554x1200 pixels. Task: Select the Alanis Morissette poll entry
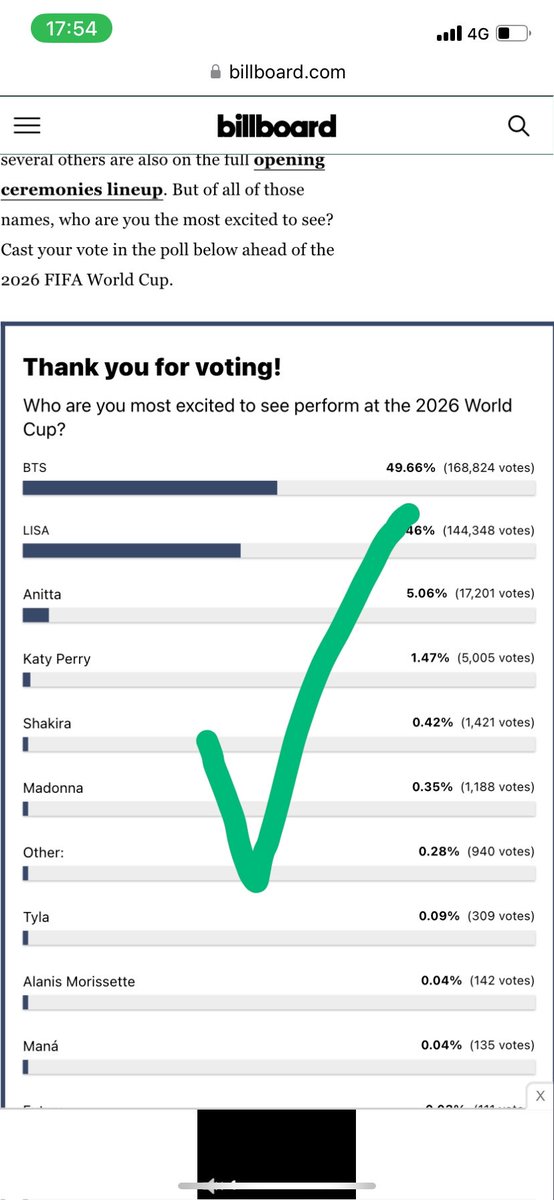[x=279, y=991]
